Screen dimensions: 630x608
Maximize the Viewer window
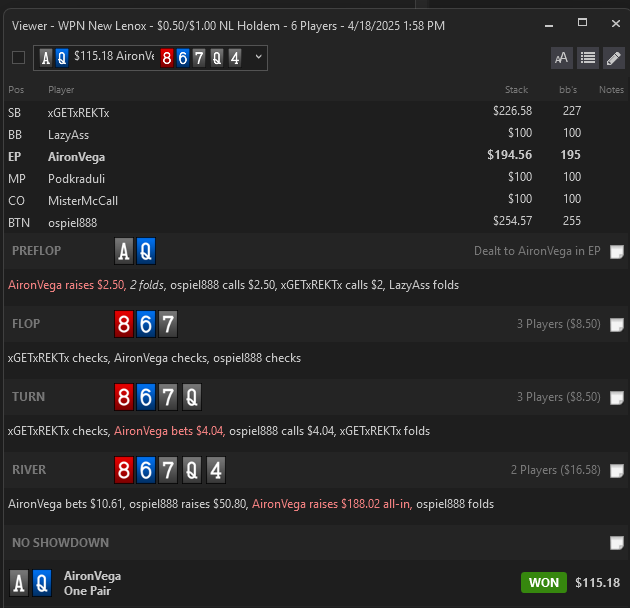click(x=582, y=23)
